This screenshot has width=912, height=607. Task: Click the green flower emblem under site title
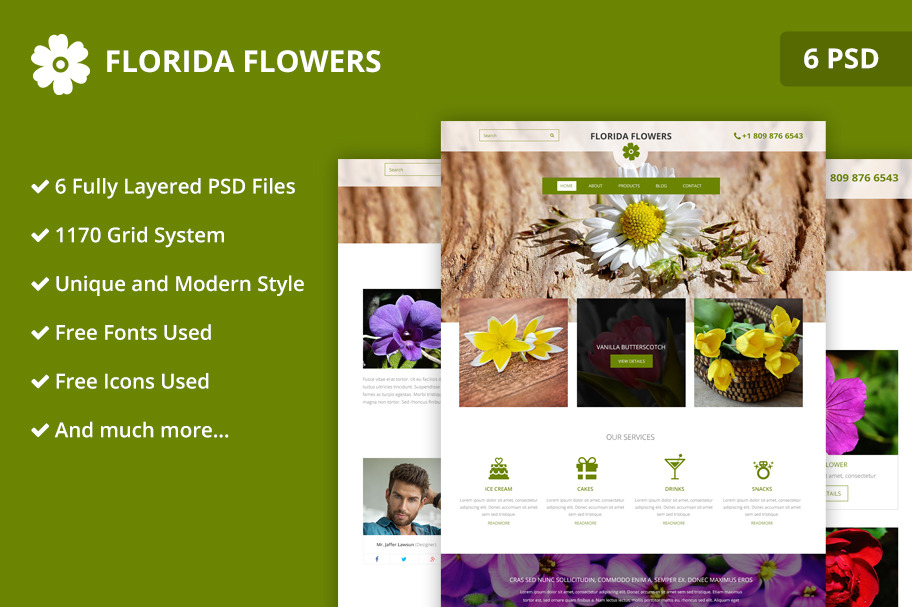[630, 151]
